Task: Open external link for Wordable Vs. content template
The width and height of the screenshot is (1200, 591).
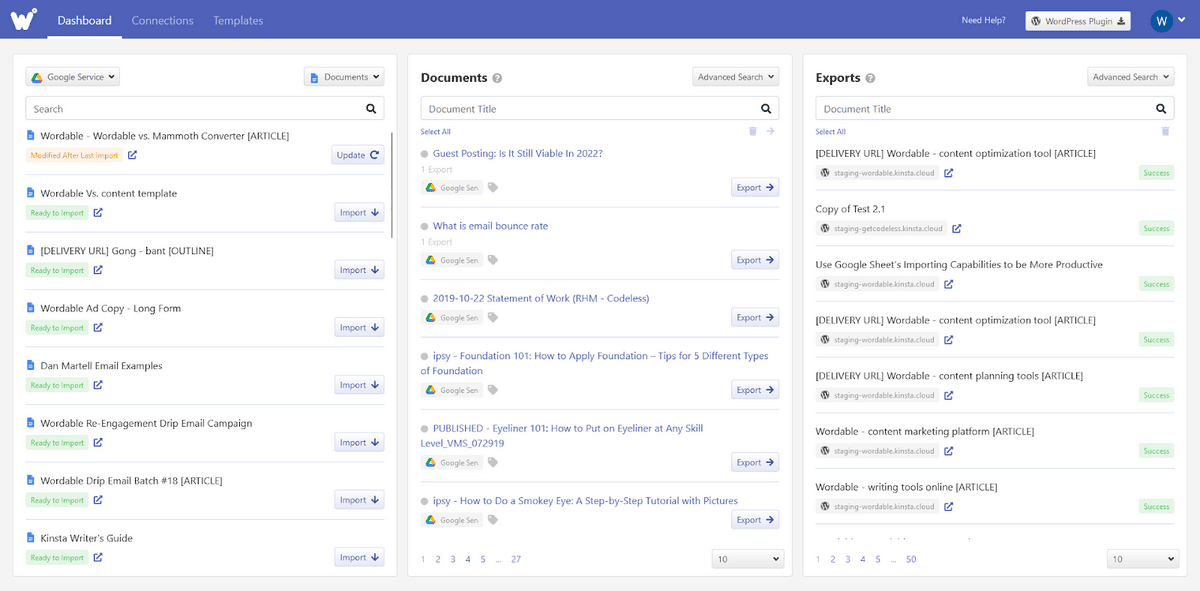Action: pyautogui.click(x=98, y=213)
